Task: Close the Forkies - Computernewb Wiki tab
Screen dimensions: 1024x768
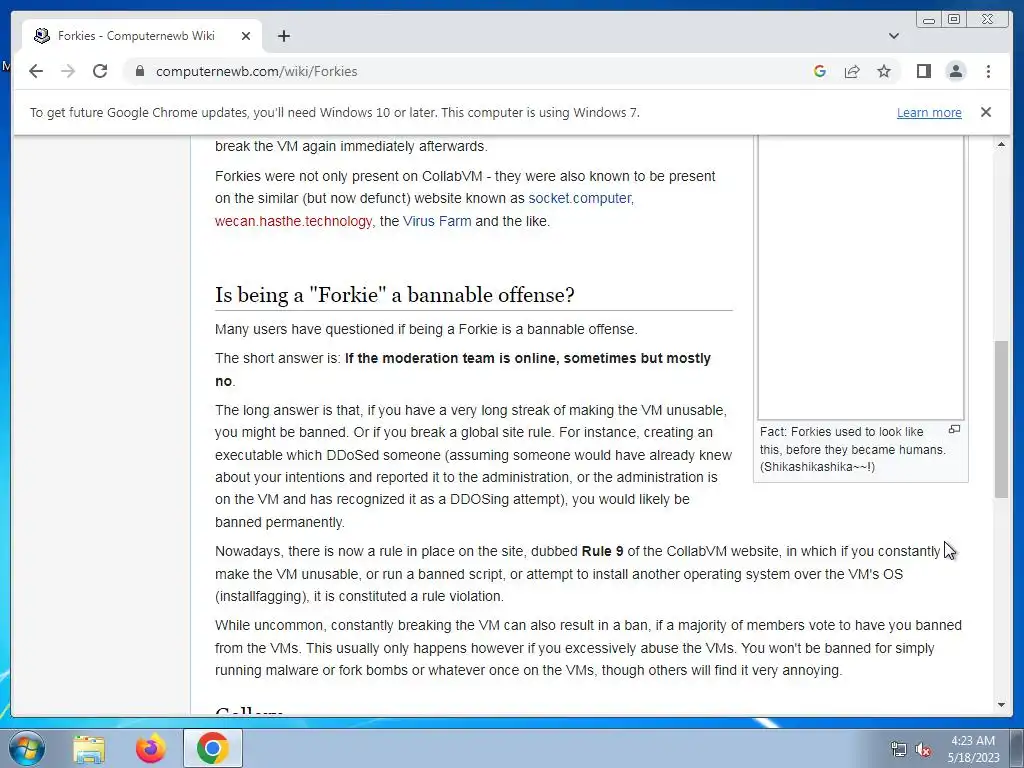Action: [246, 36]
